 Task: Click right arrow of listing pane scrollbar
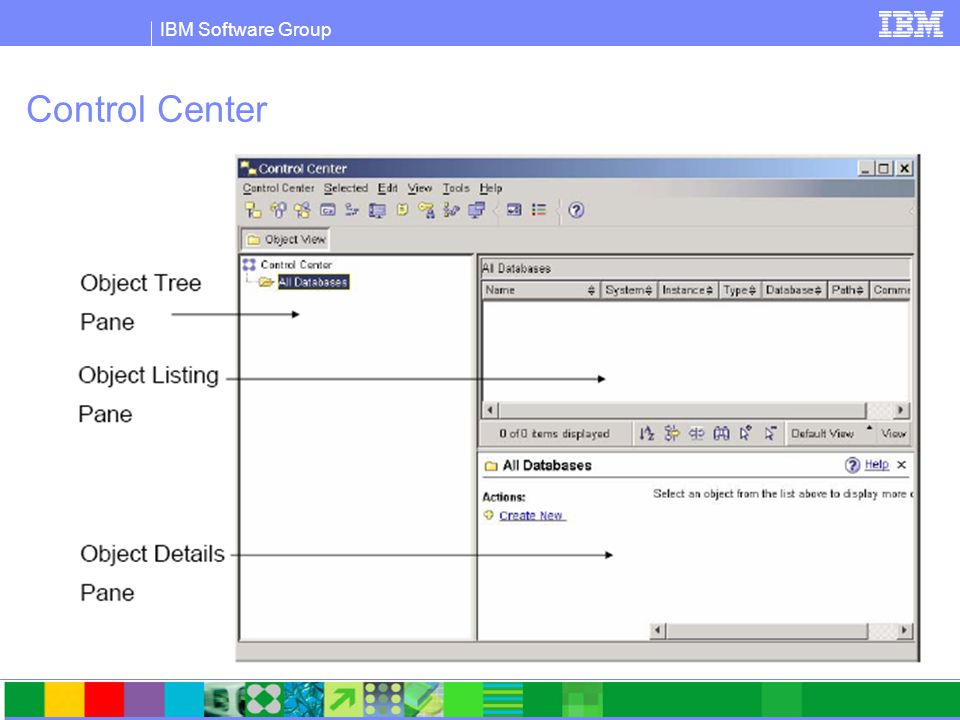click(x=900, y=410)
